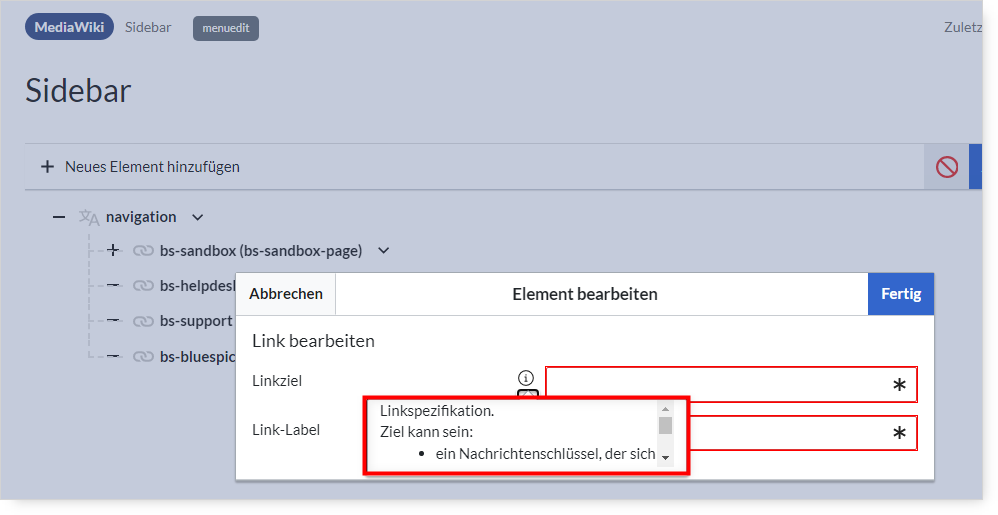Open the MediaWiki namespace pill
The image size is (998, 515).
(x=69, y=27)
